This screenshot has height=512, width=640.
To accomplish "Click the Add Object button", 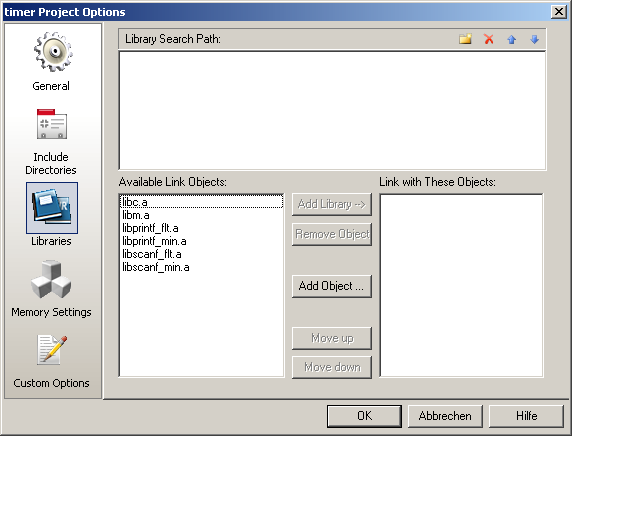I will tap(332, 286).
